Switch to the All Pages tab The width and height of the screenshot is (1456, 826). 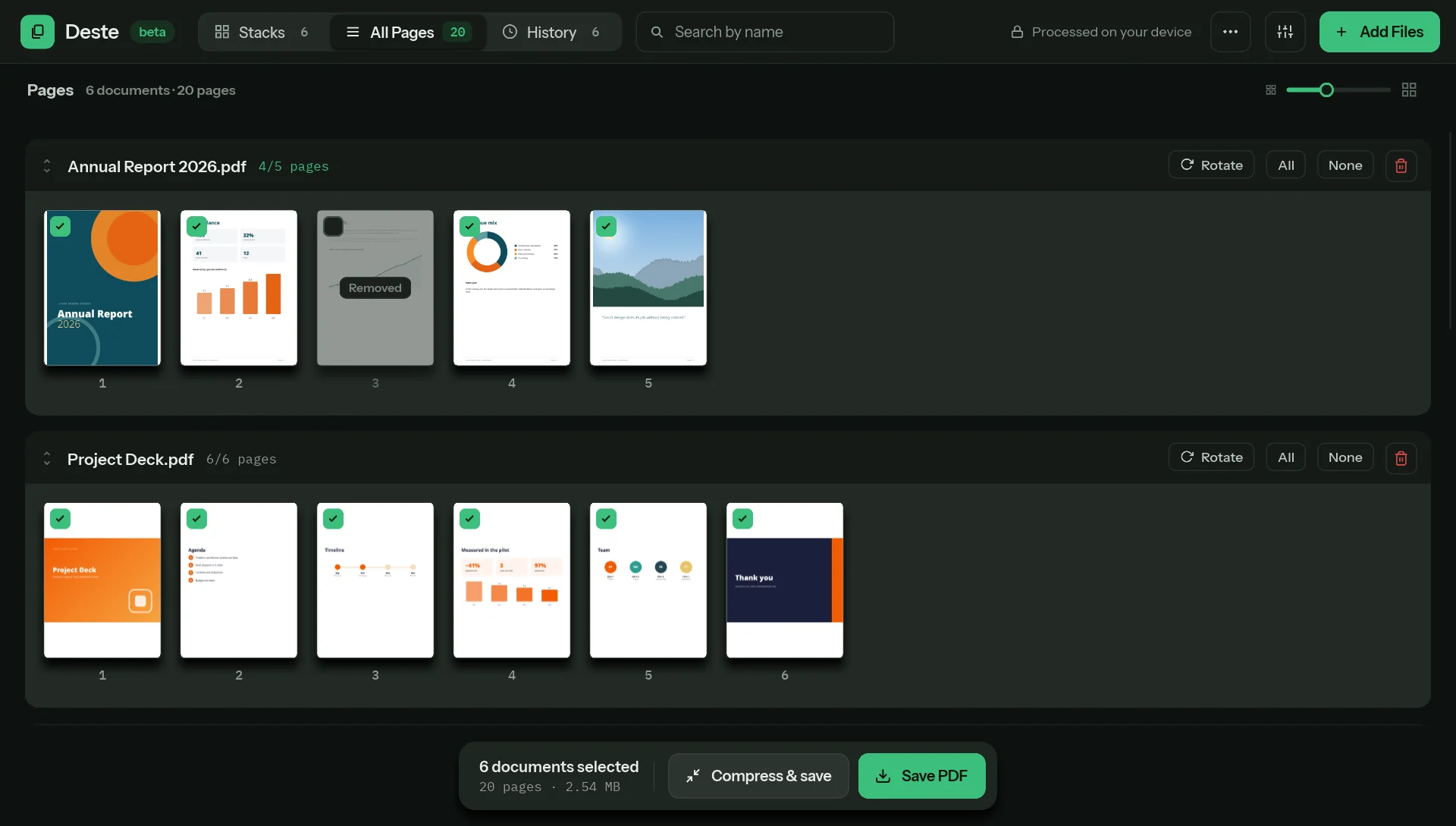(408, 32)
